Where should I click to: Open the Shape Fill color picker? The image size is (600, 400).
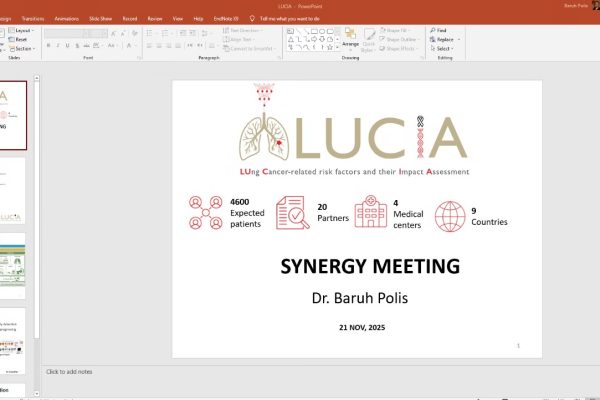point(395,30)
